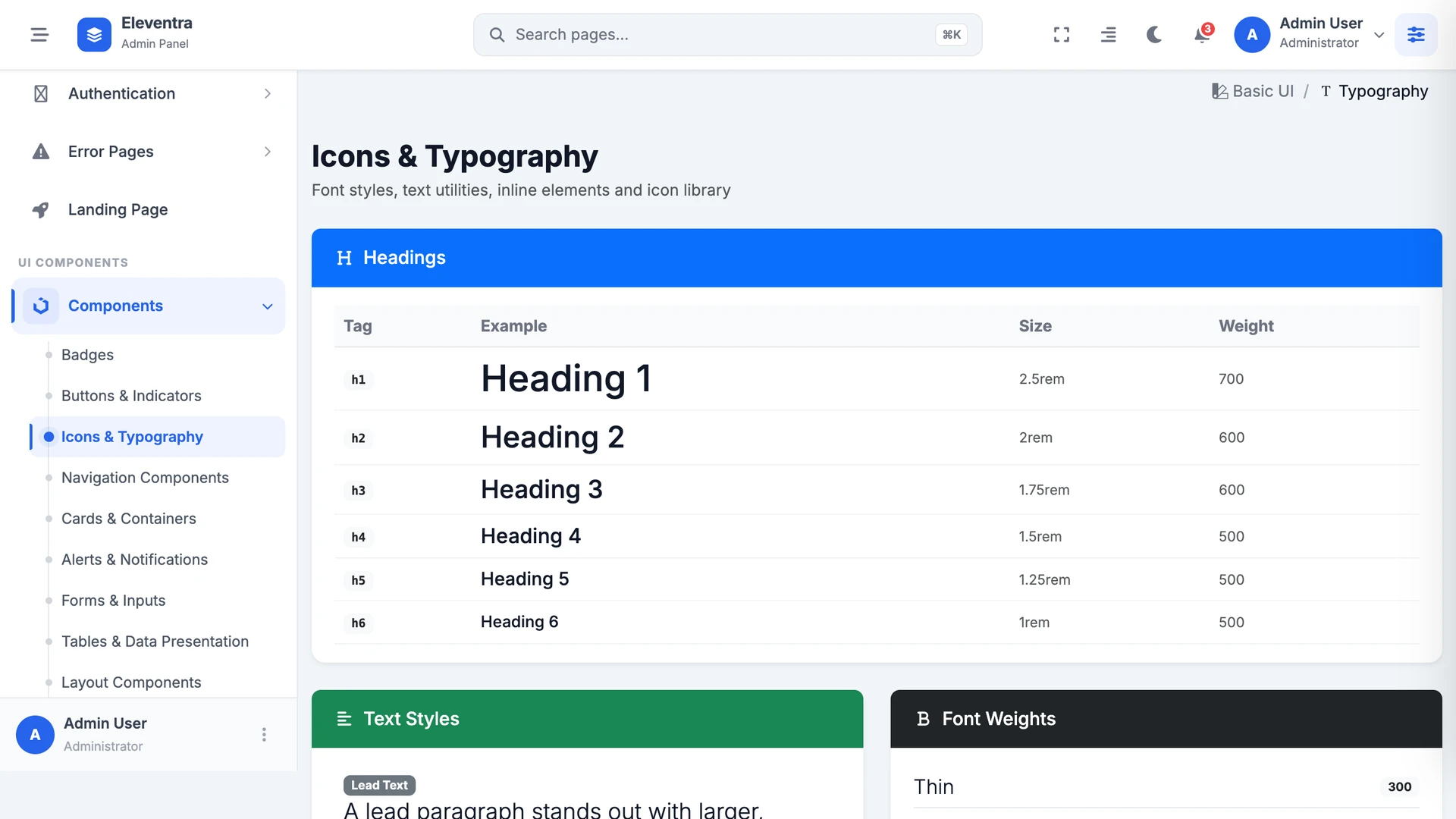The image size is (1456, 819).
Task: Click the Landing Page rocket icon
Action: click(41, 209)
